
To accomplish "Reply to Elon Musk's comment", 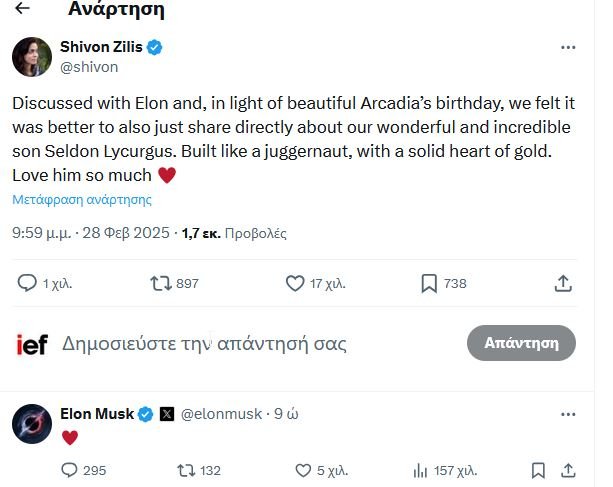I will tap(69, 470).
